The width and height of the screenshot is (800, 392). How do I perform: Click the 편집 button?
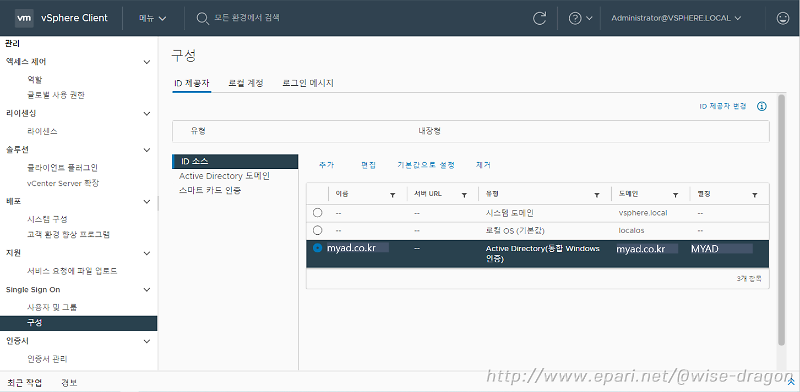(368, 165)
